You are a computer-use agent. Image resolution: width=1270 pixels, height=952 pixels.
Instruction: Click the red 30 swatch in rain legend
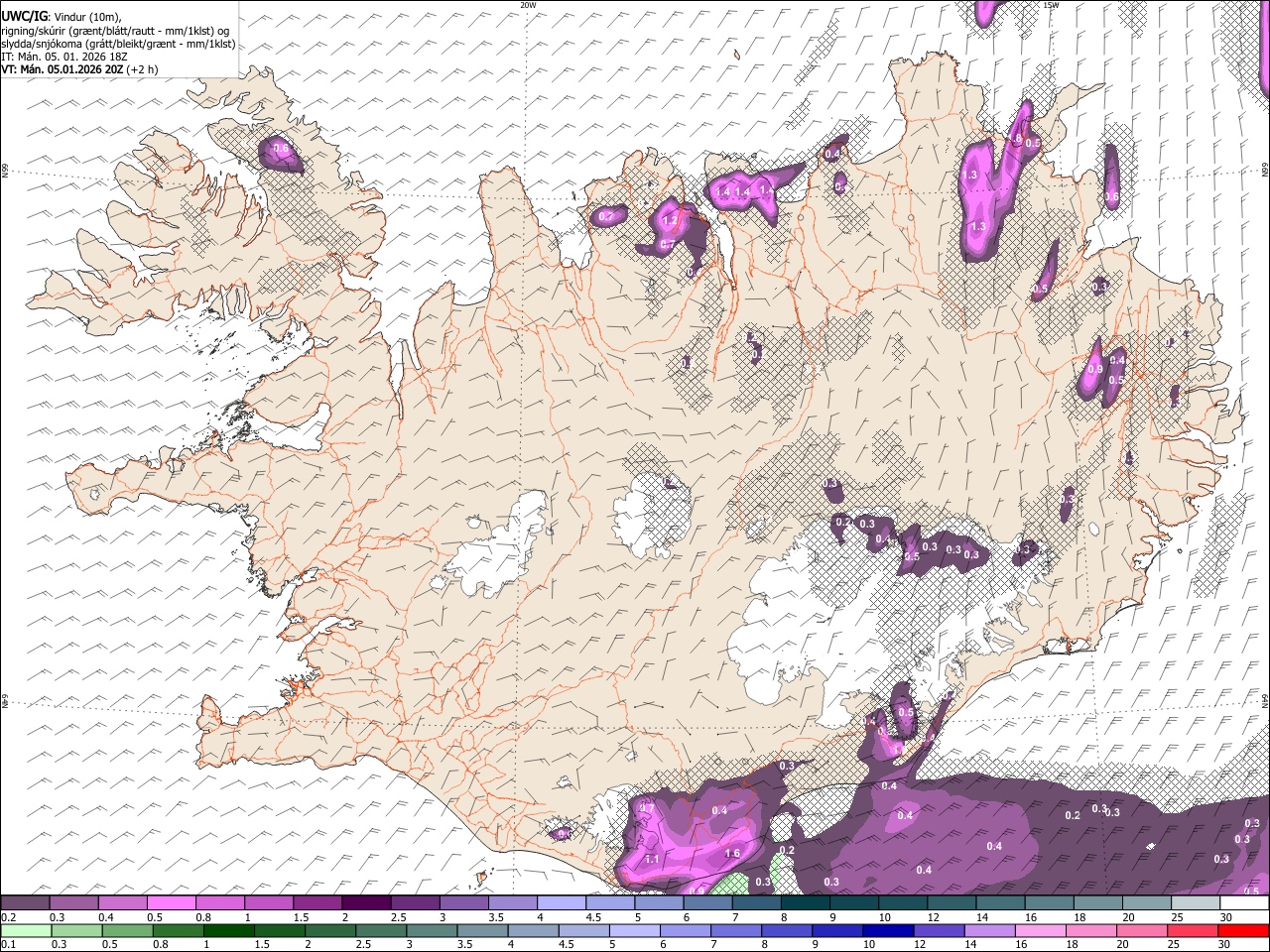click(1243, 930)
